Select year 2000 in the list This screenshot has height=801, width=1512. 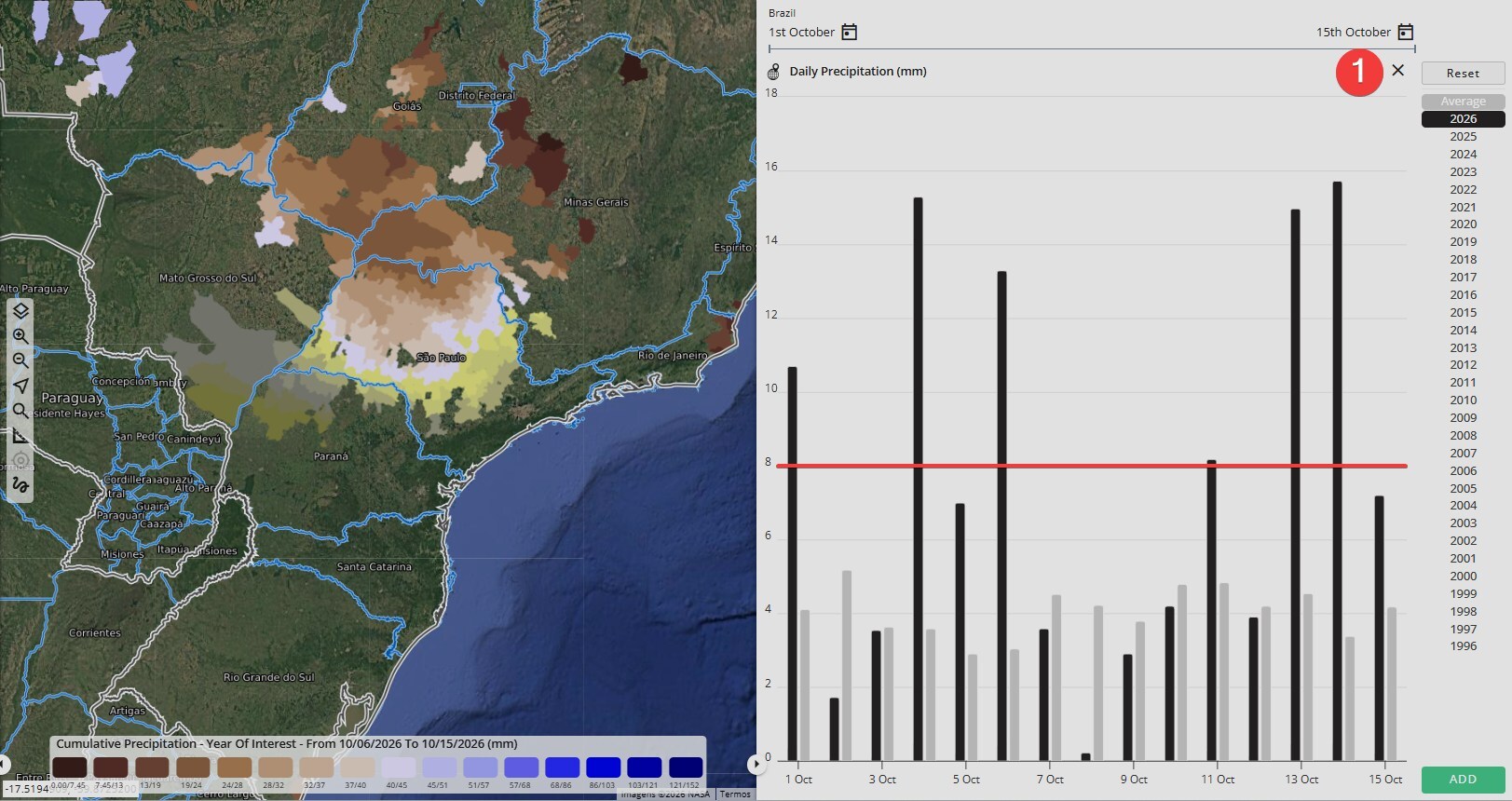pyautogui.click(x=1463, y=577)
